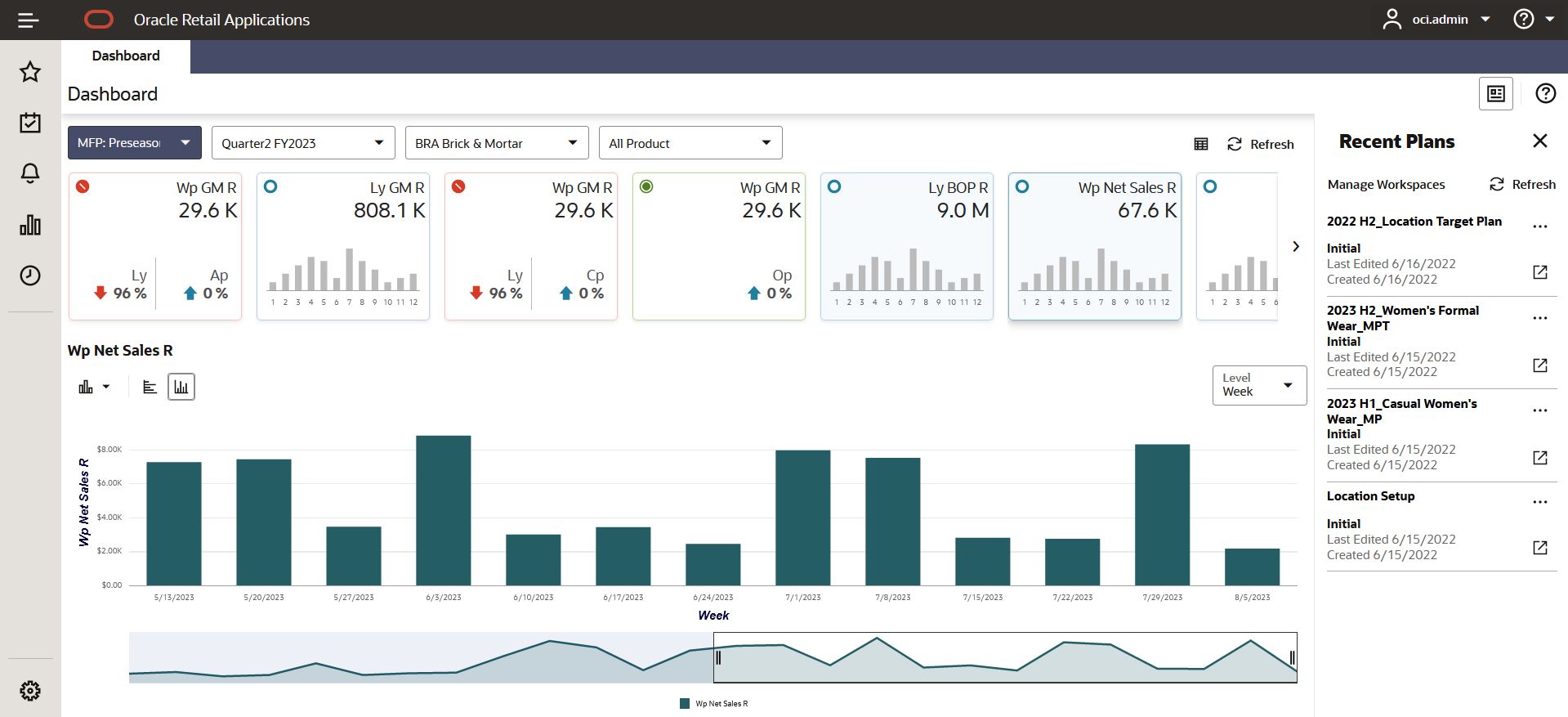Select the Wp Net Sales R tile radio
1568x717 pixels.
(1022, 186)
